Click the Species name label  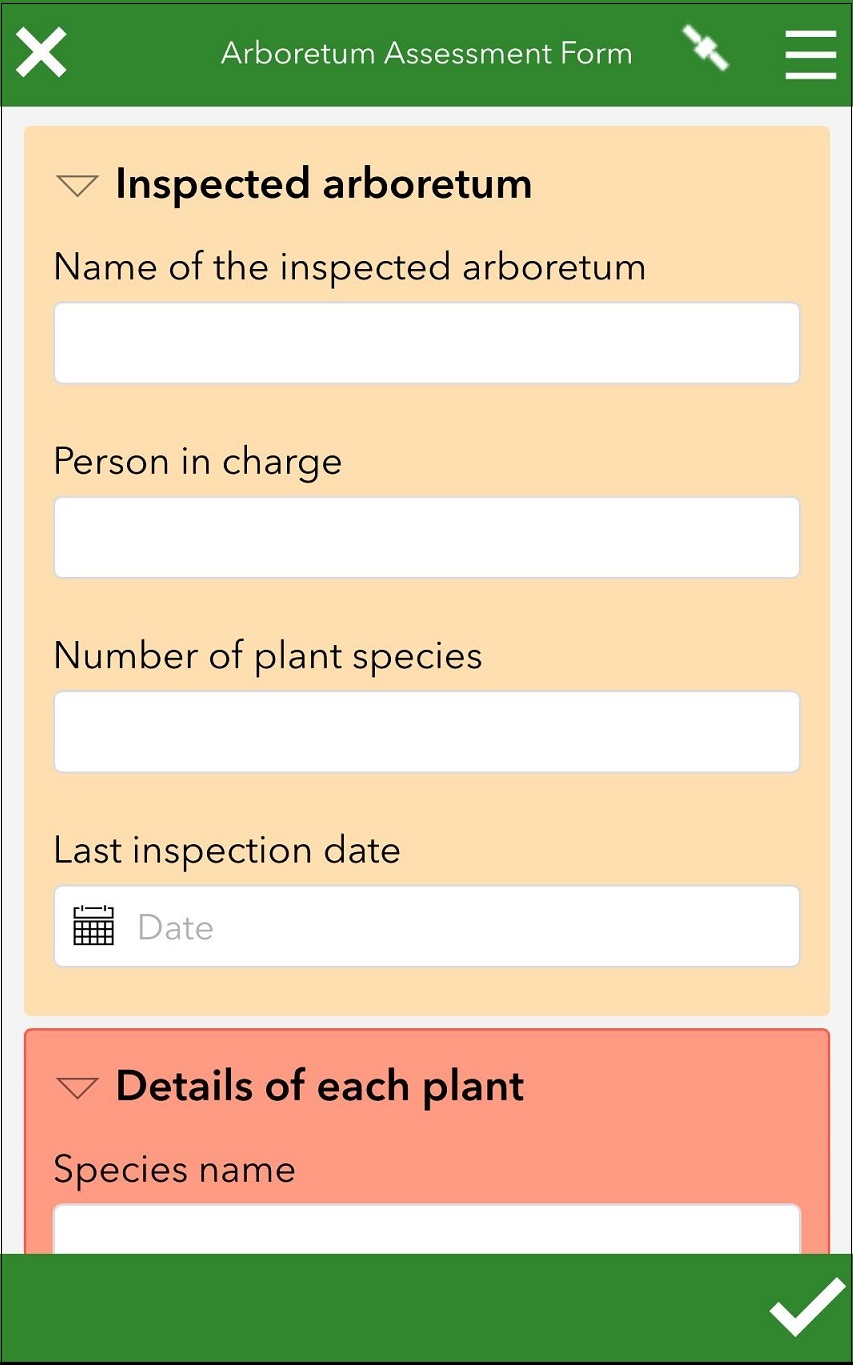[175, 1169]
